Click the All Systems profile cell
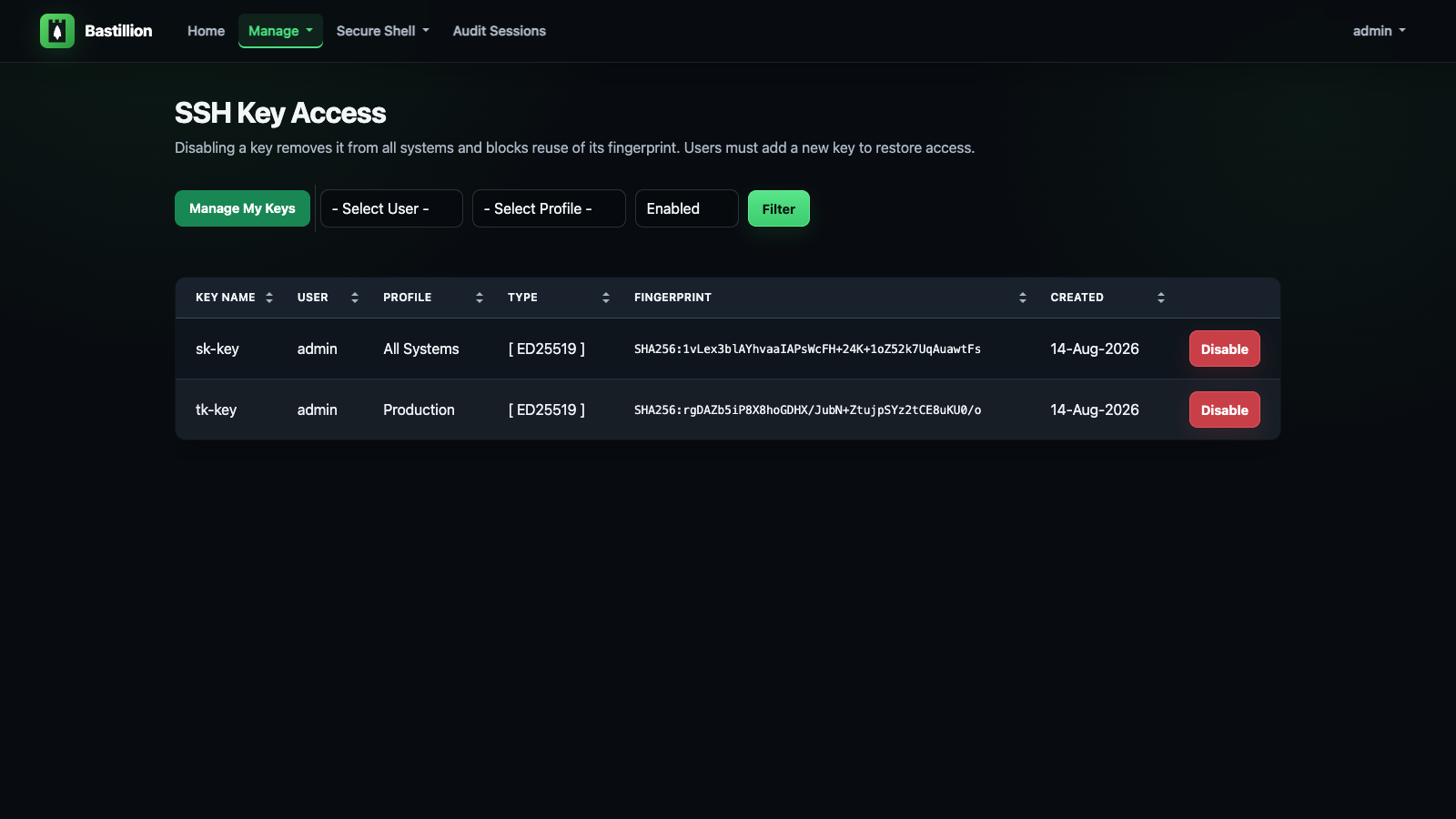Screen dimensions: 1456x819 pyautogui.click(x=421, y=349)
